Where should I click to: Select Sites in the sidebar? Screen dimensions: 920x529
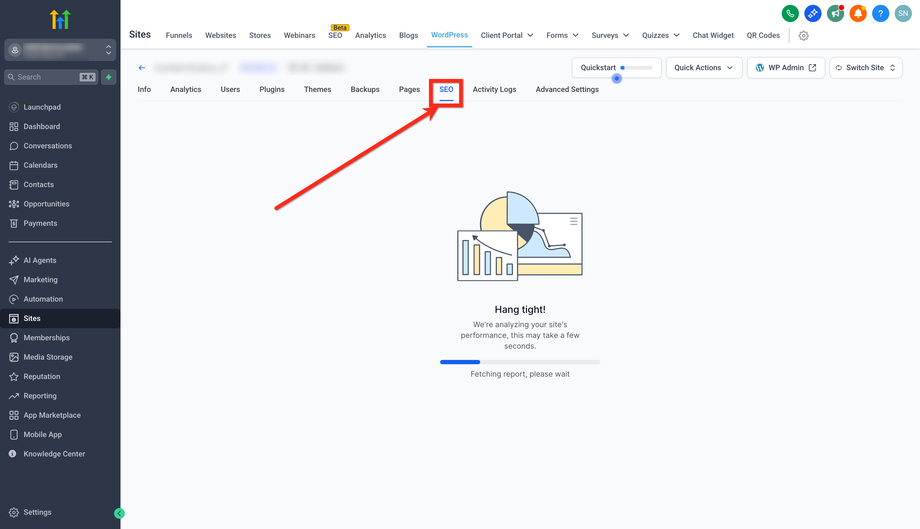pos(60,318)
